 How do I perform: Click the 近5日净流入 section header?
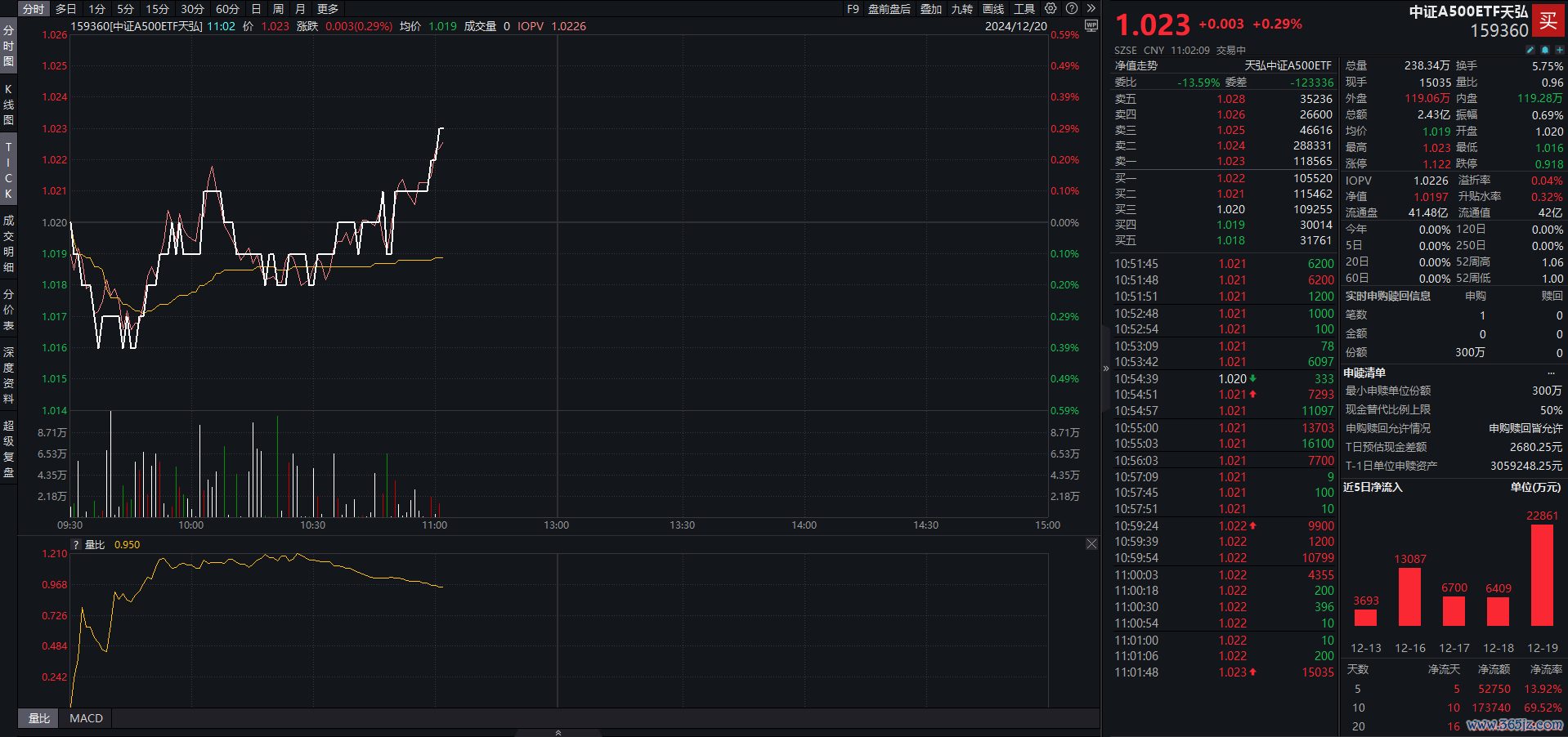(x=1373, y=487)
